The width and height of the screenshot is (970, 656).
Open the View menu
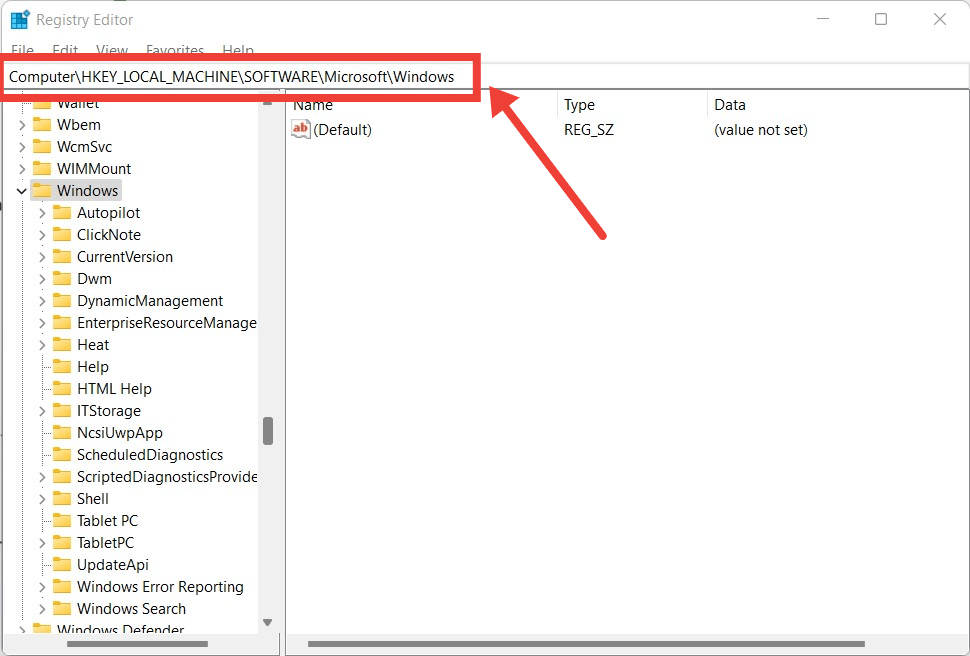click(x=112, y=50)
